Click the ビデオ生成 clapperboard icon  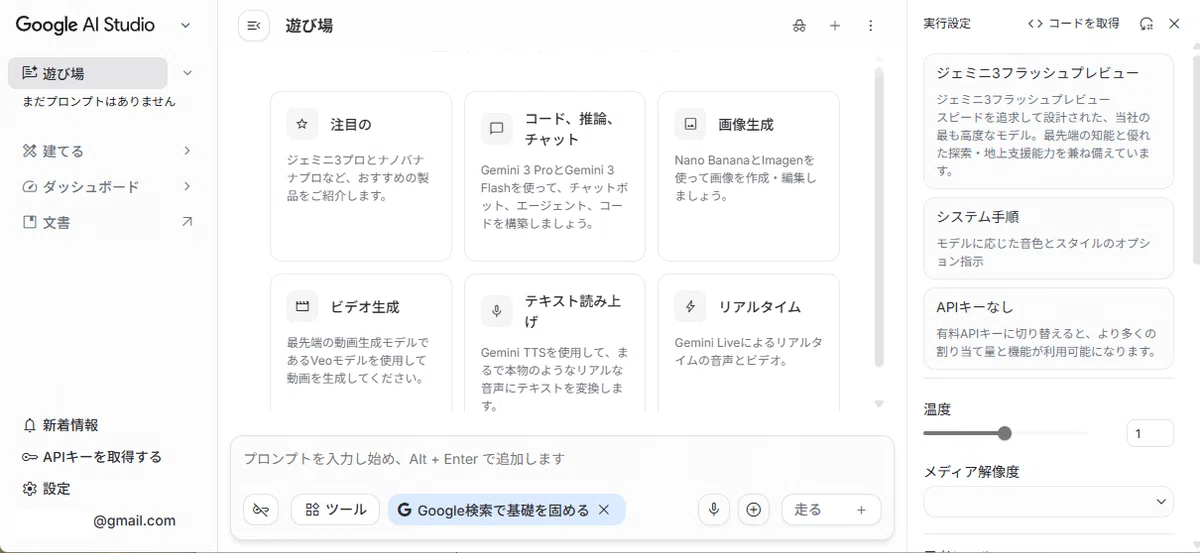303,307
